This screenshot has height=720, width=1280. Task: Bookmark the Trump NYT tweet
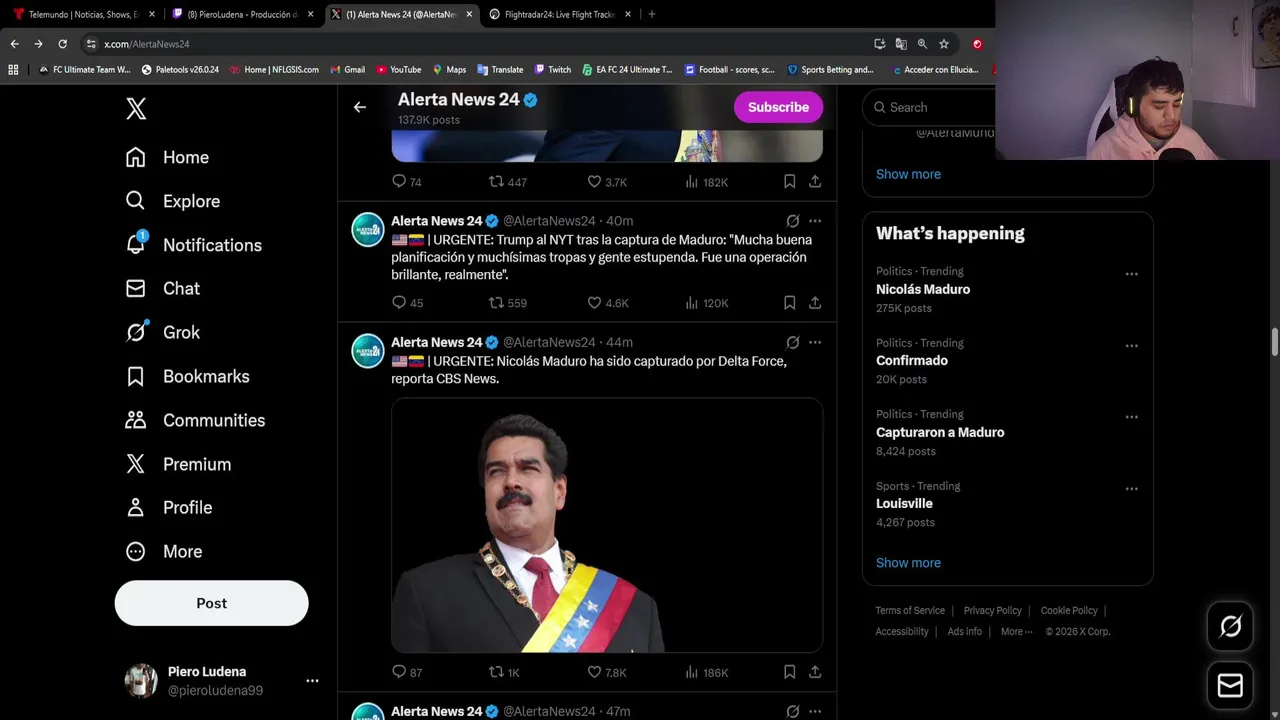[789, 303]
